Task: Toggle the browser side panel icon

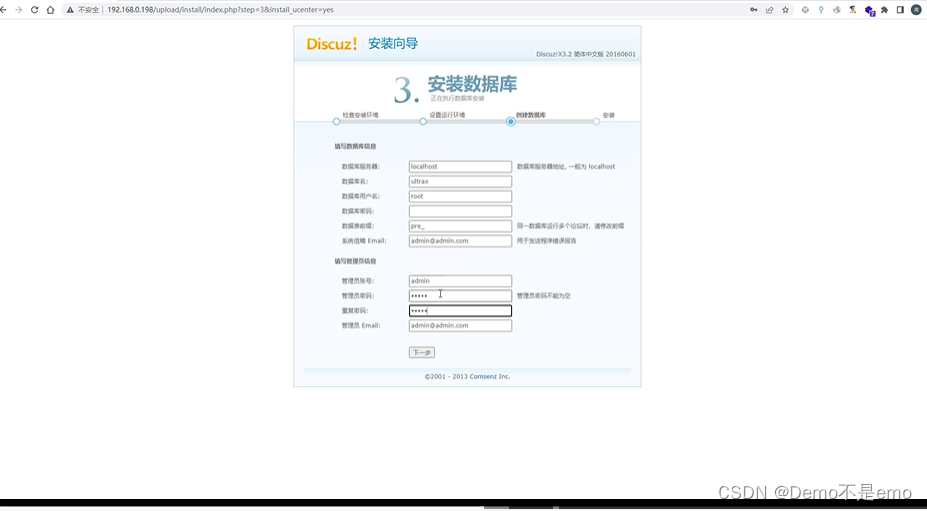Action: 900,9
